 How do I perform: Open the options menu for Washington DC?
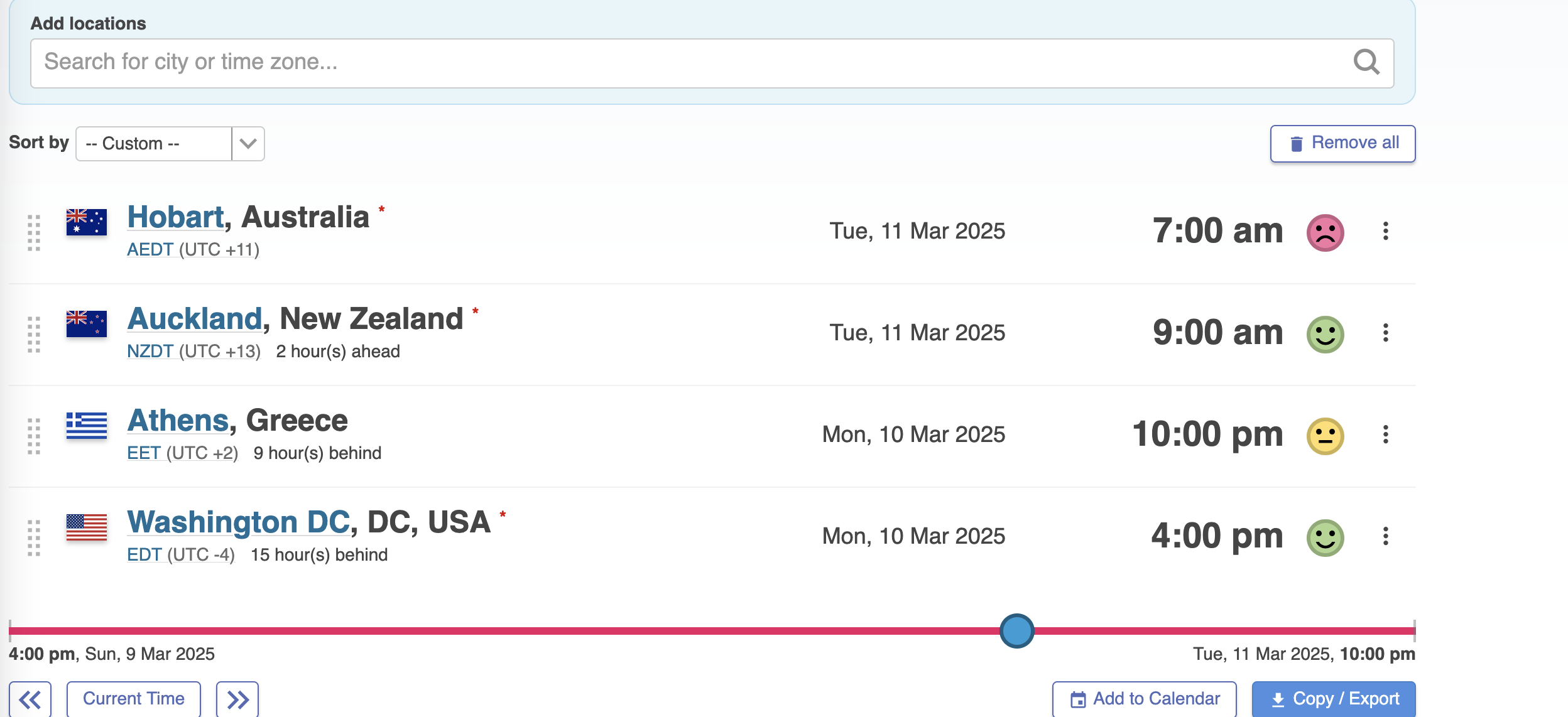pos(1385,536)
